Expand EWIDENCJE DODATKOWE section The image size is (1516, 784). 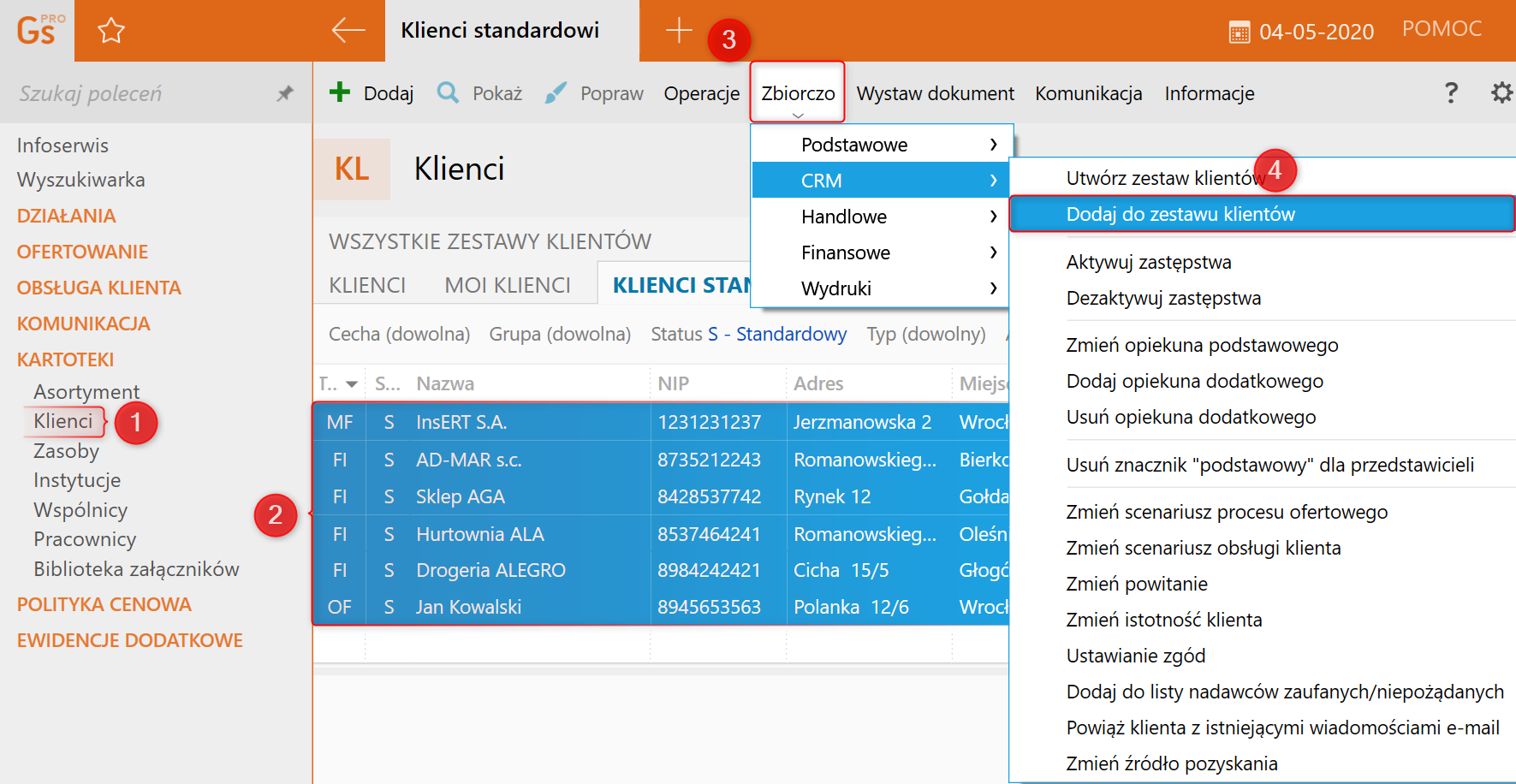pyautogui.click(x=129, y=640)
